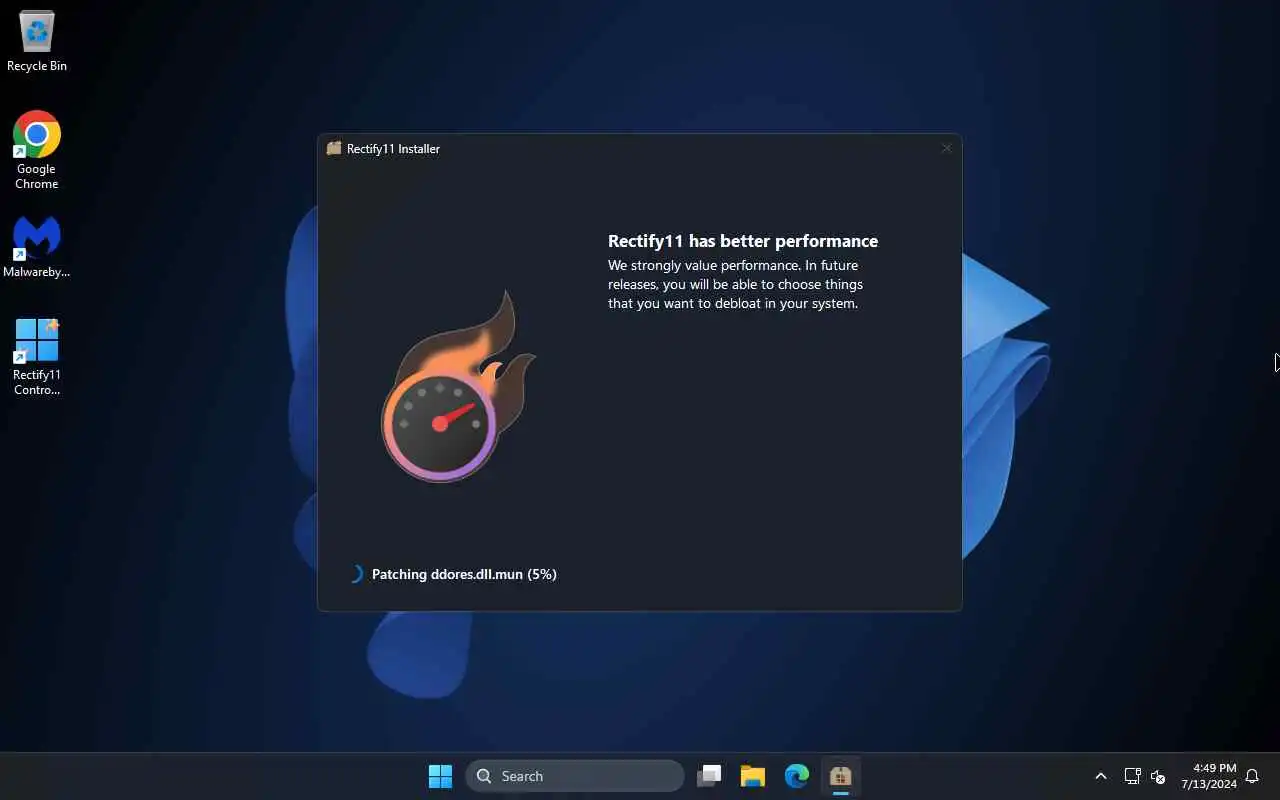Open Task View from the taskbar

[710, 776]
